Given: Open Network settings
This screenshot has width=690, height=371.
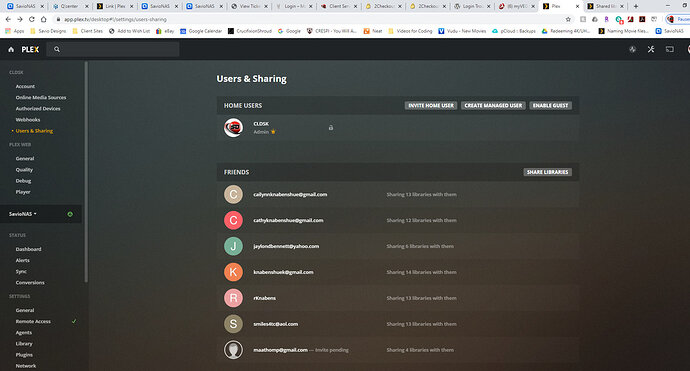Looking at the screenshot, I should pyautogui.click(x=26, y=366).
